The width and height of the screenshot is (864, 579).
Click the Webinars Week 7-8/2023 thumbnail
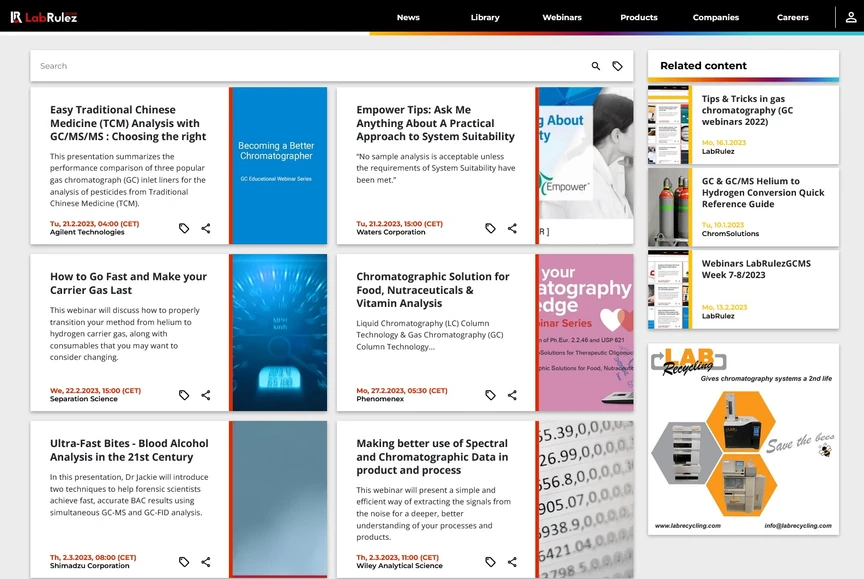pyautogui.click(x=668, y=289)
